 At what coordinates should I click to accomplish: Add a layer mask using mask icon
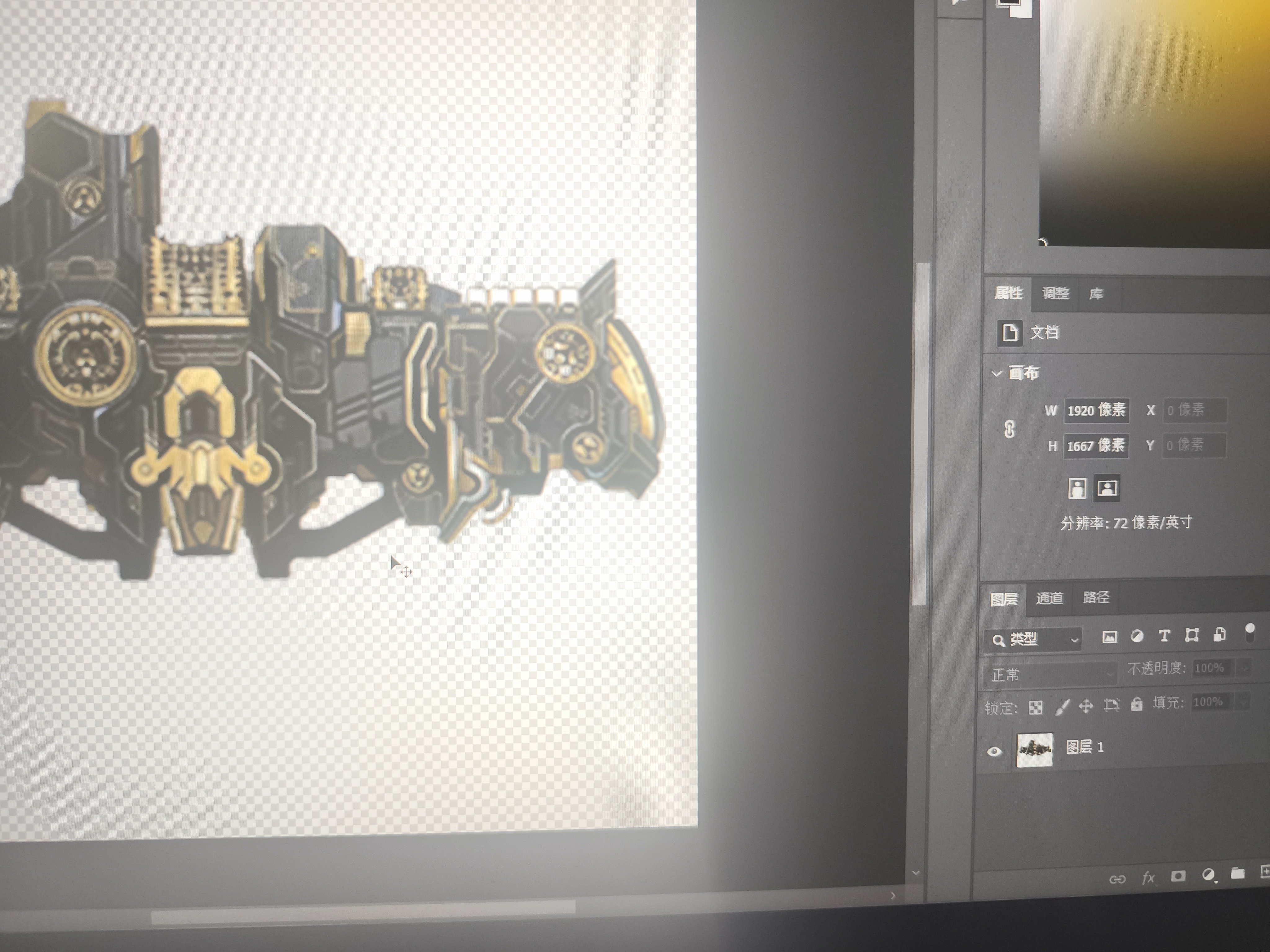pos(1178,876)
